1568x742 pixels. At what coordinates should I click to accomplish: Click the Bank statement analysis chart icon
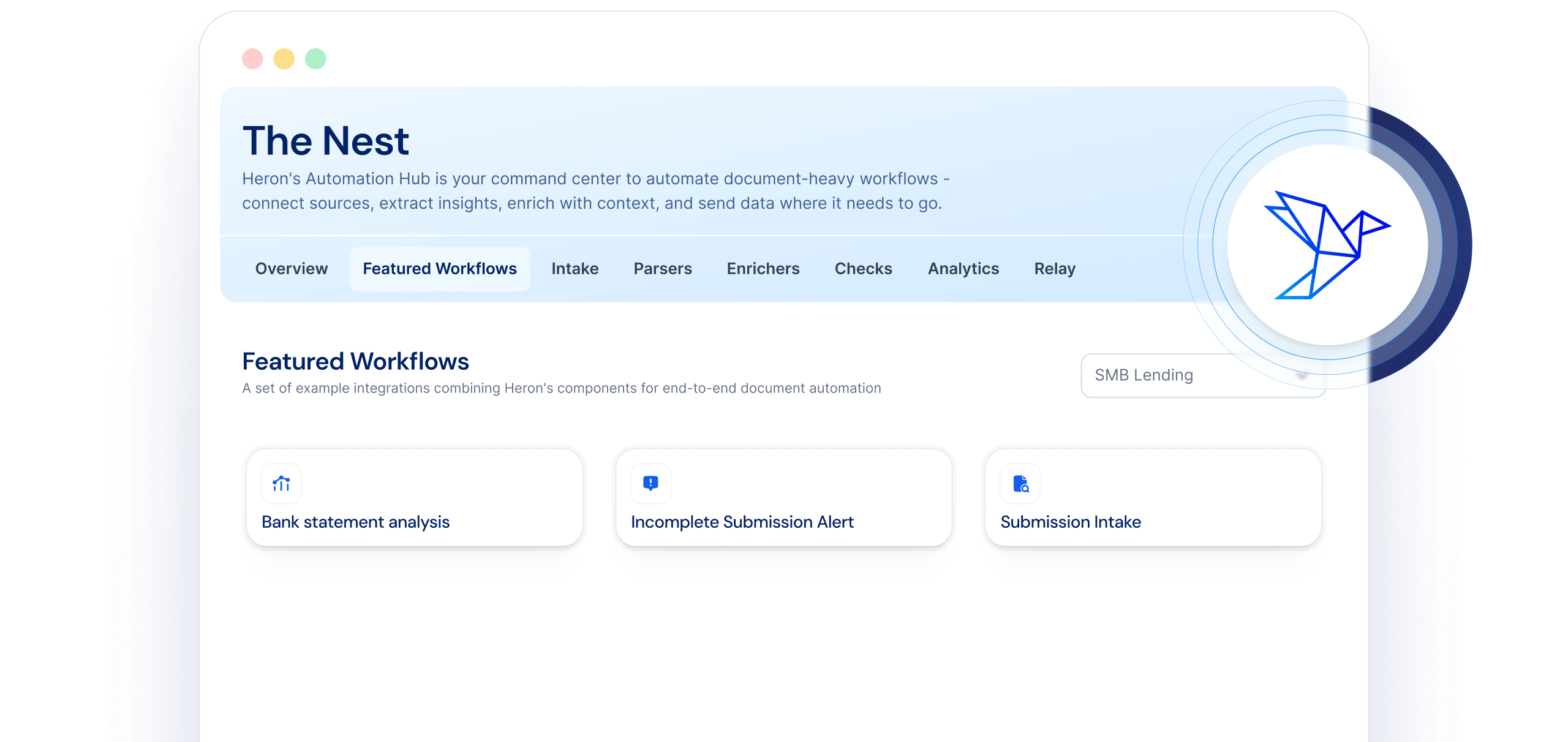(281, 484)
